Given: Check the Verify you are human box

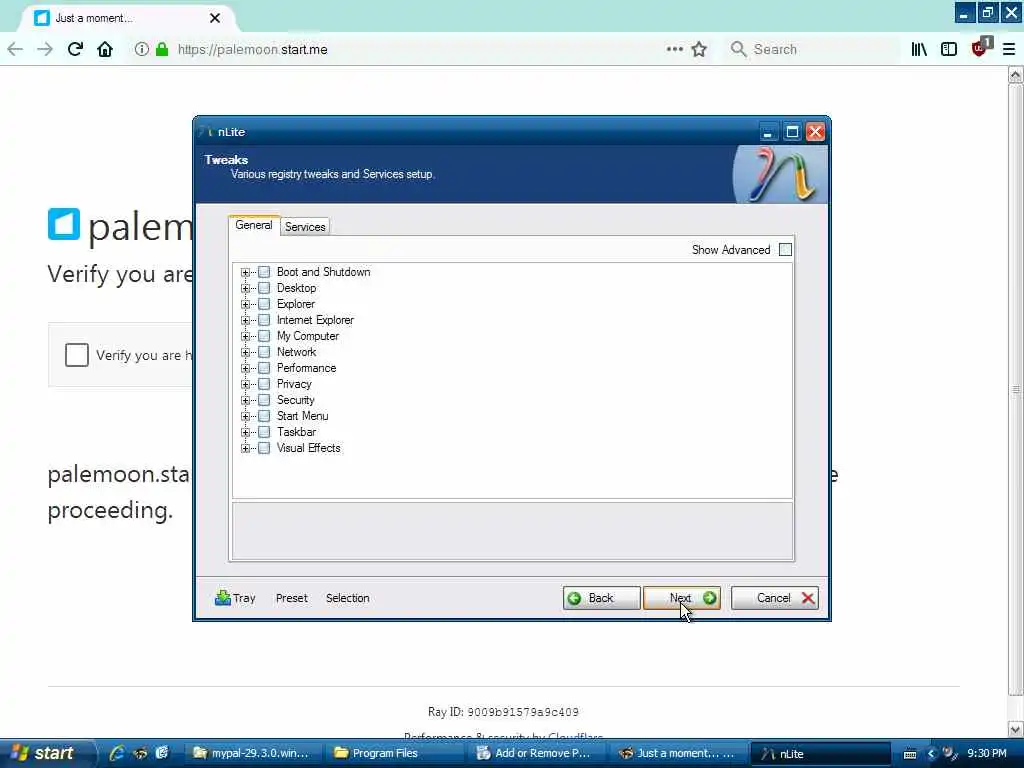Looking at the screenshot, I should 76,355.
